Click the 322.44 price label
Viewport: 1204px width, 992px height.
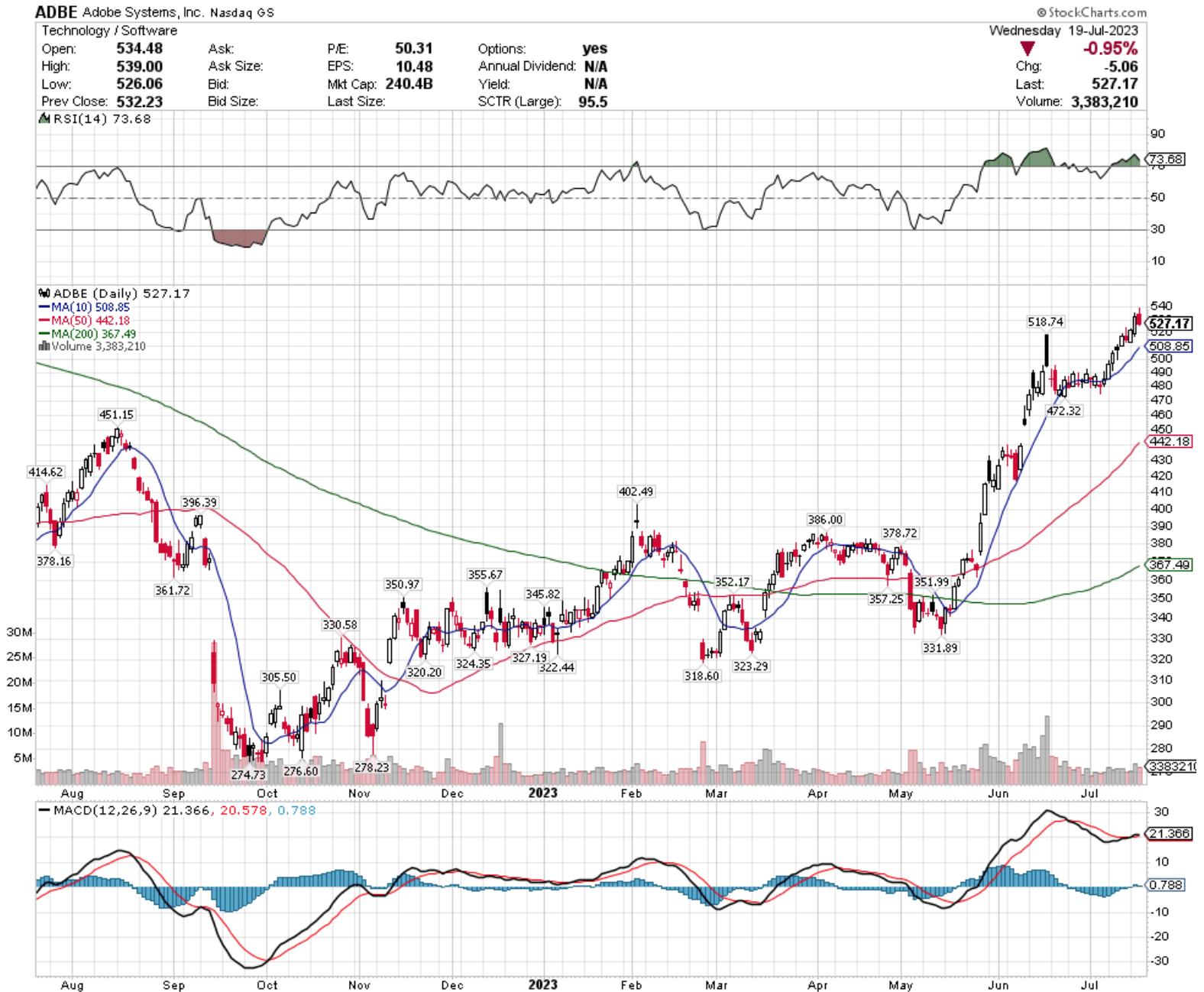557,667
